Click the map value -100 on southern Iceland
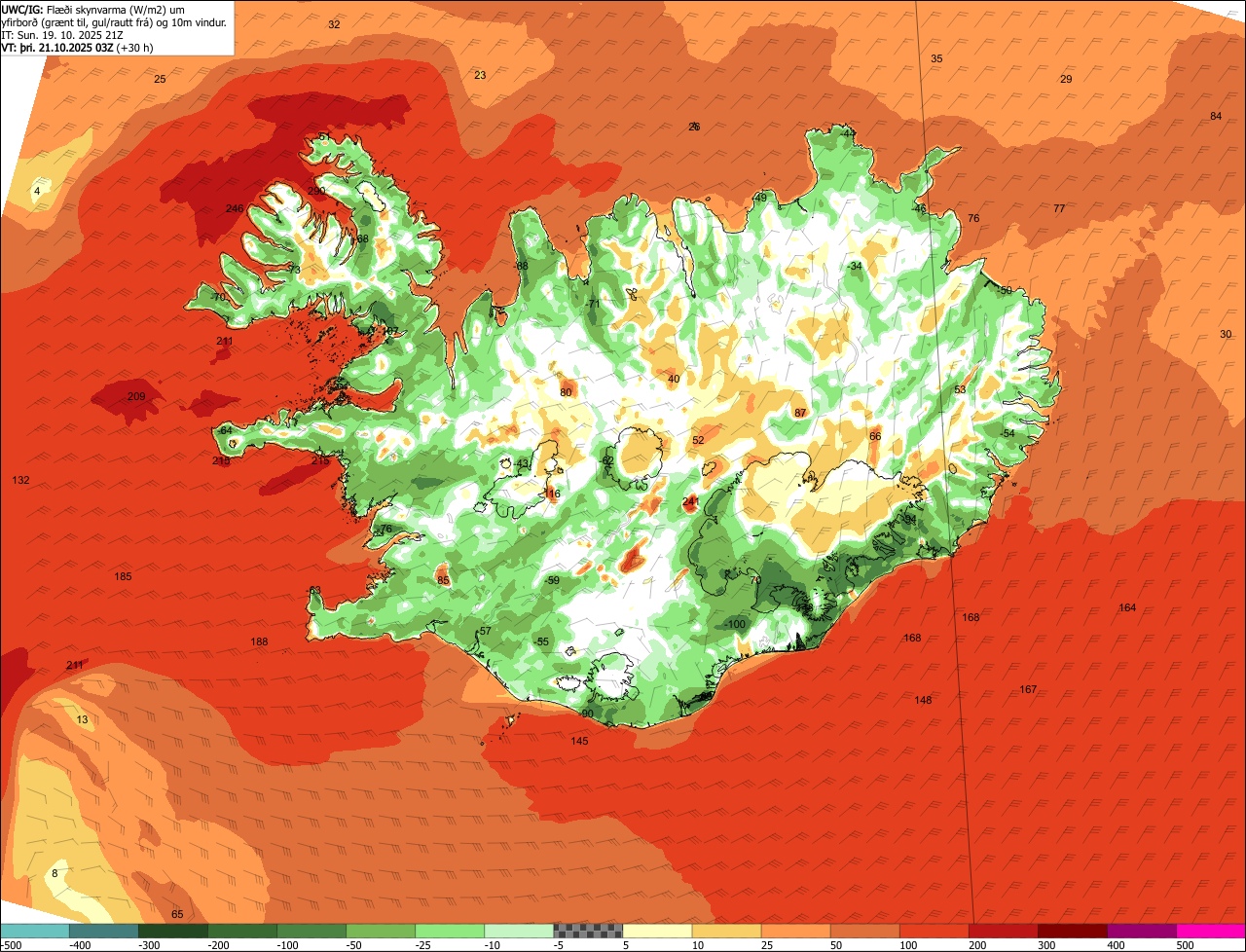 736,624
